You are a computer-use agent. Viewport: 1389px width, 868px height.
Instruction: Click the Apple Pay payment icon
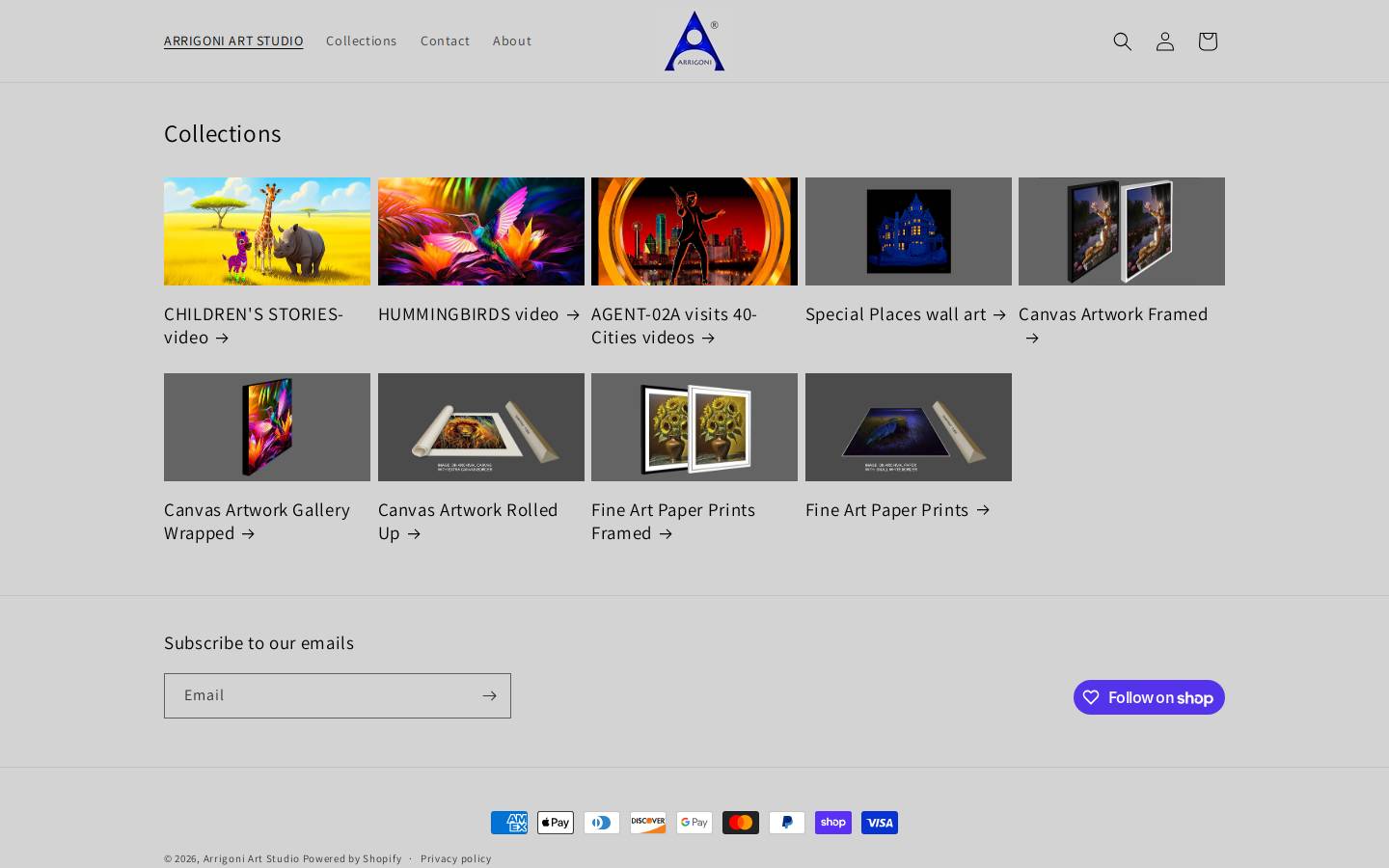tap(556, 823)
